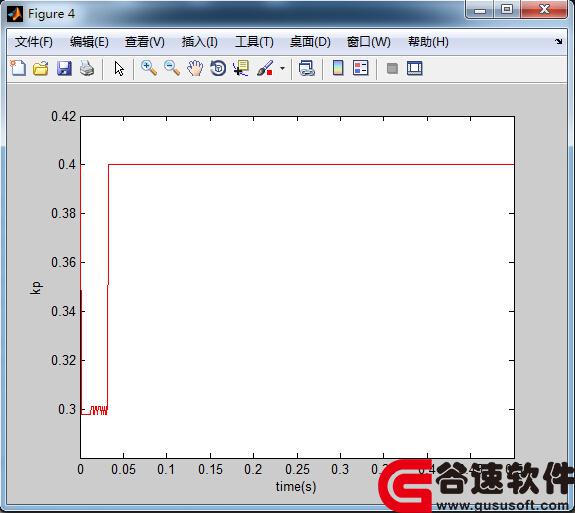Maximize the Figure 4 window

[x=507, y=10]
